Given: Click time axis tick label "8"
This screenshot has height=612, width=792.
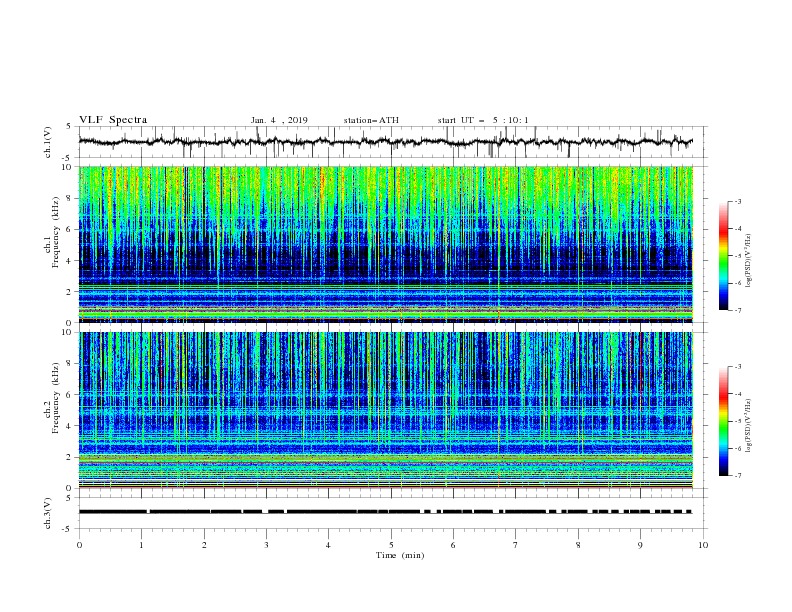Looking at the screenshot, I should click(x=578, y=545).
